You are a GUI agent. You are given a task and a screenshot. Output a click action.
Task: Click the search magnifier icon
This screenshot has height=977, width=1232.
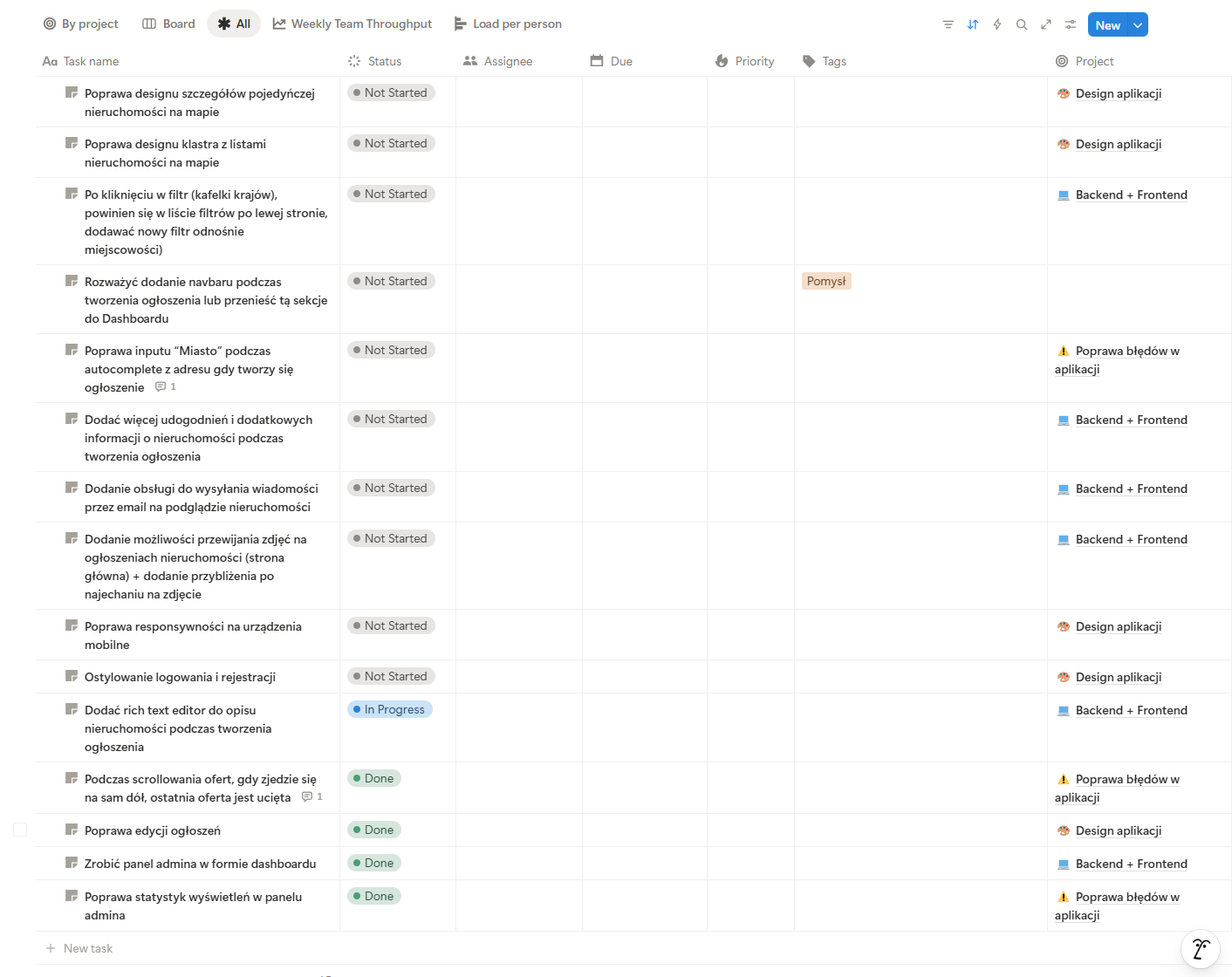point(1022,24)
